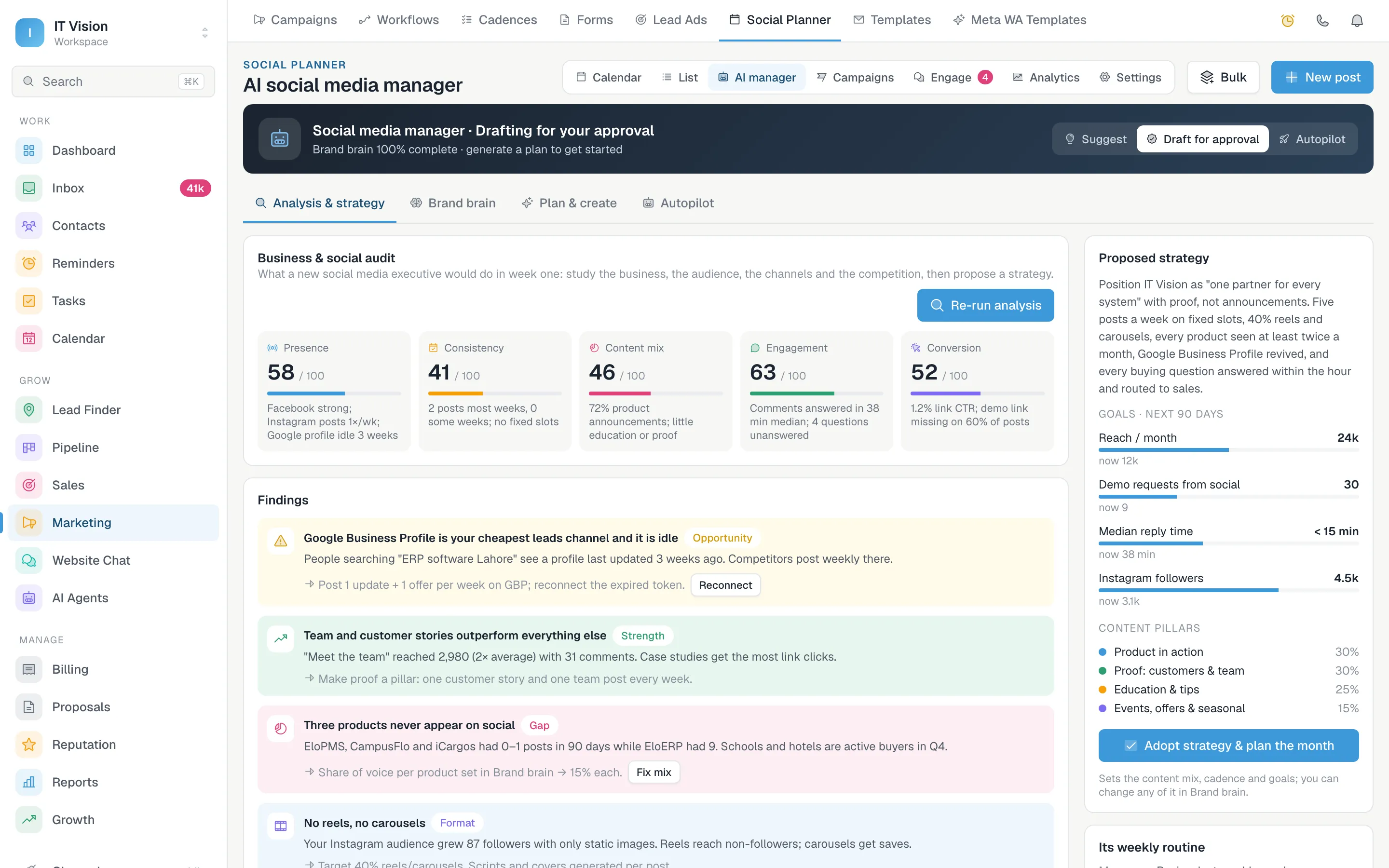Open the Social Planner top tab
Viewport: 1389px width, 868px height.
coord(780,20)
